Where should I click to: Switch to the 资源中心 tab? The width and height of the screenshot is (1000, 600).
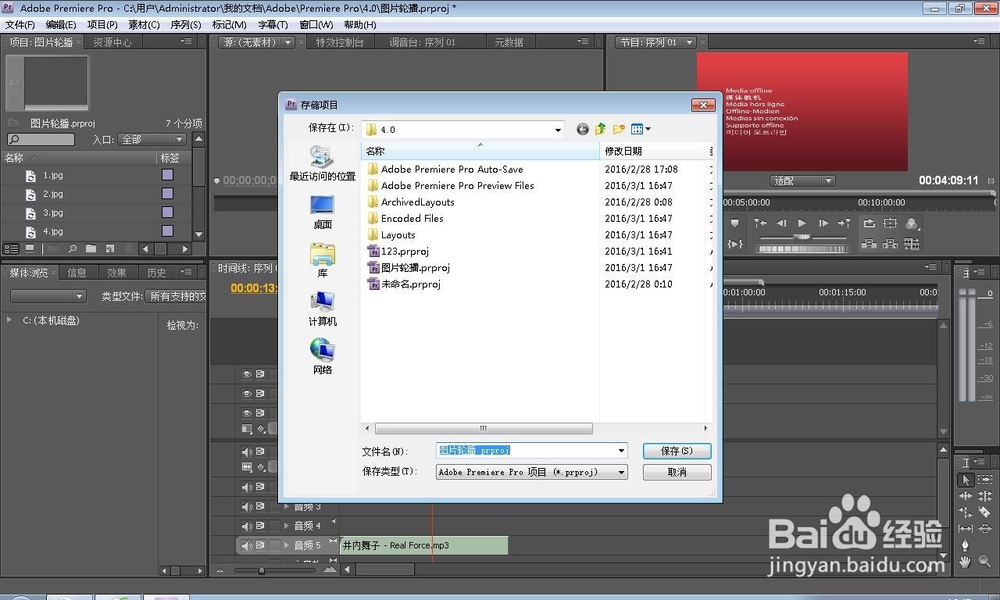112,42
